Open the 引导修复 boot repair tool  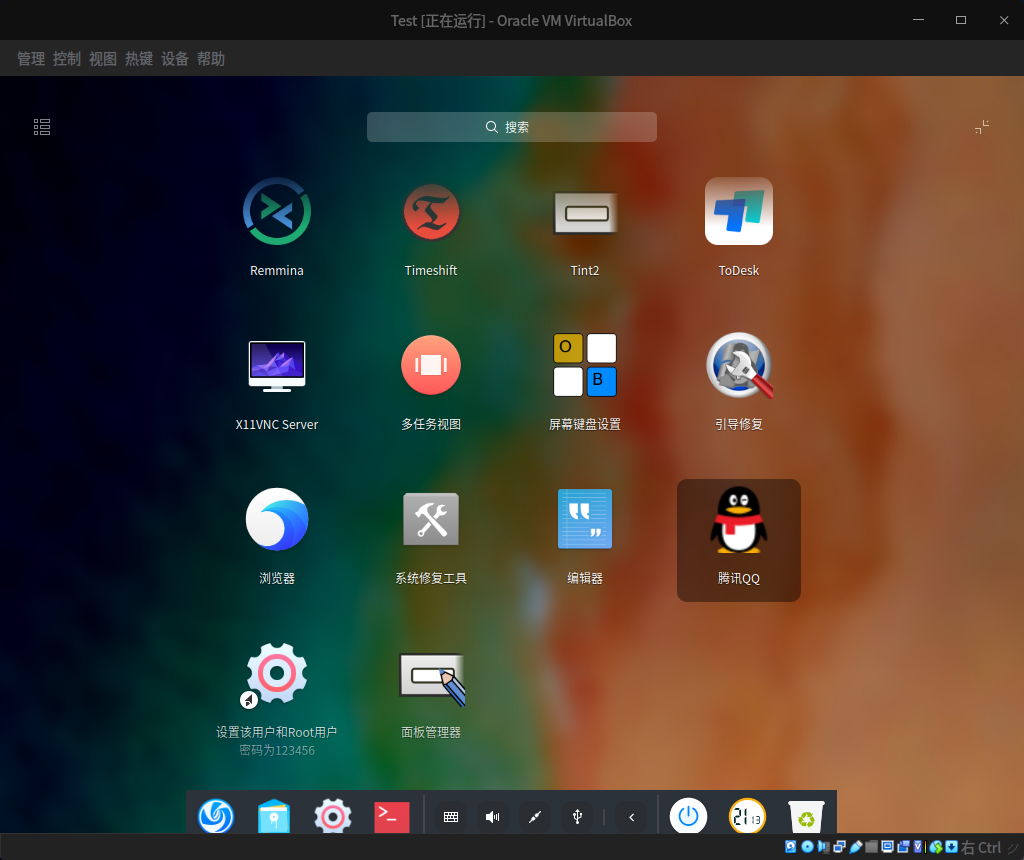[739, 366]
